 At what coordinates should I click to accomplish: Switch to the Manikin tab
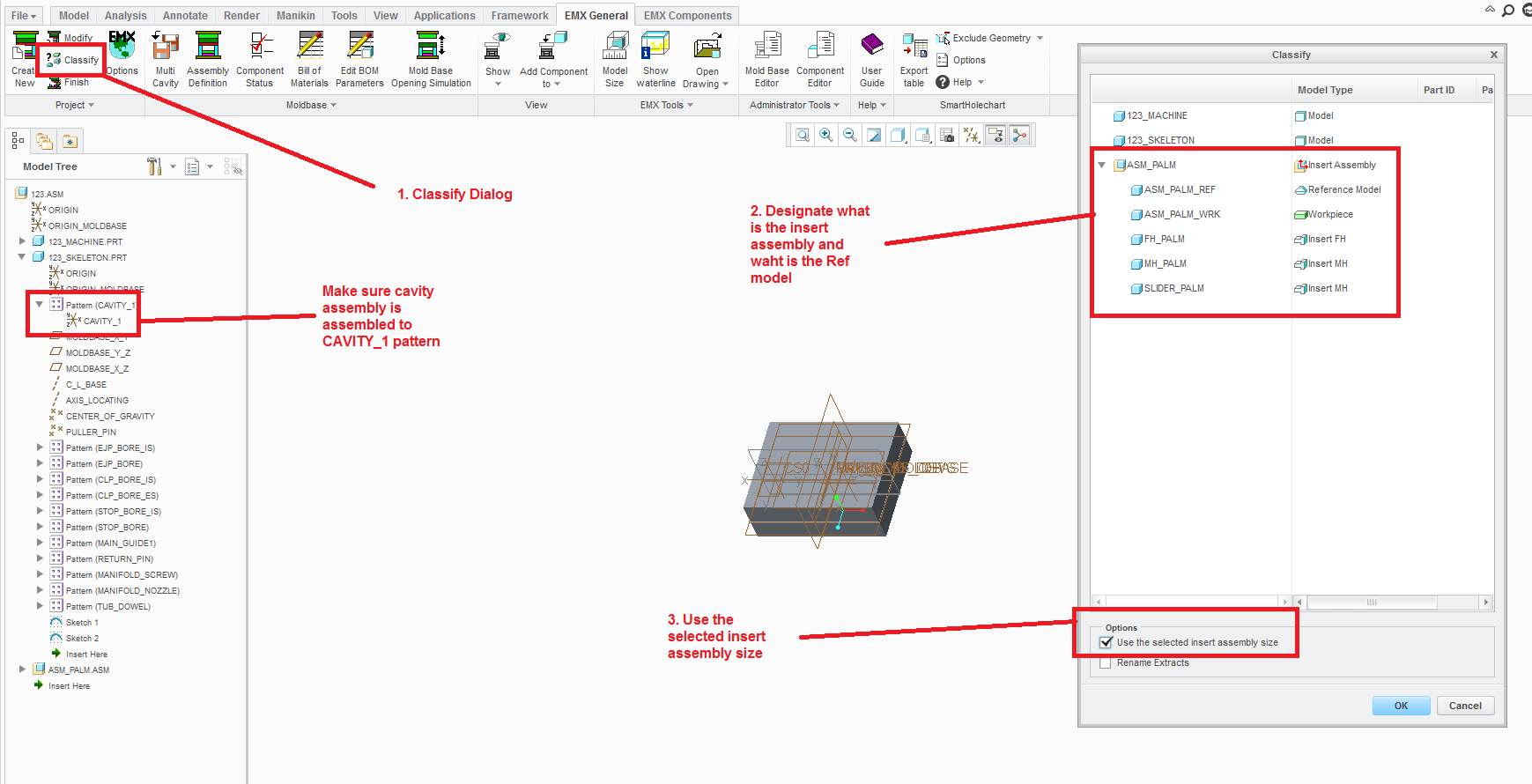coord(296,16)
